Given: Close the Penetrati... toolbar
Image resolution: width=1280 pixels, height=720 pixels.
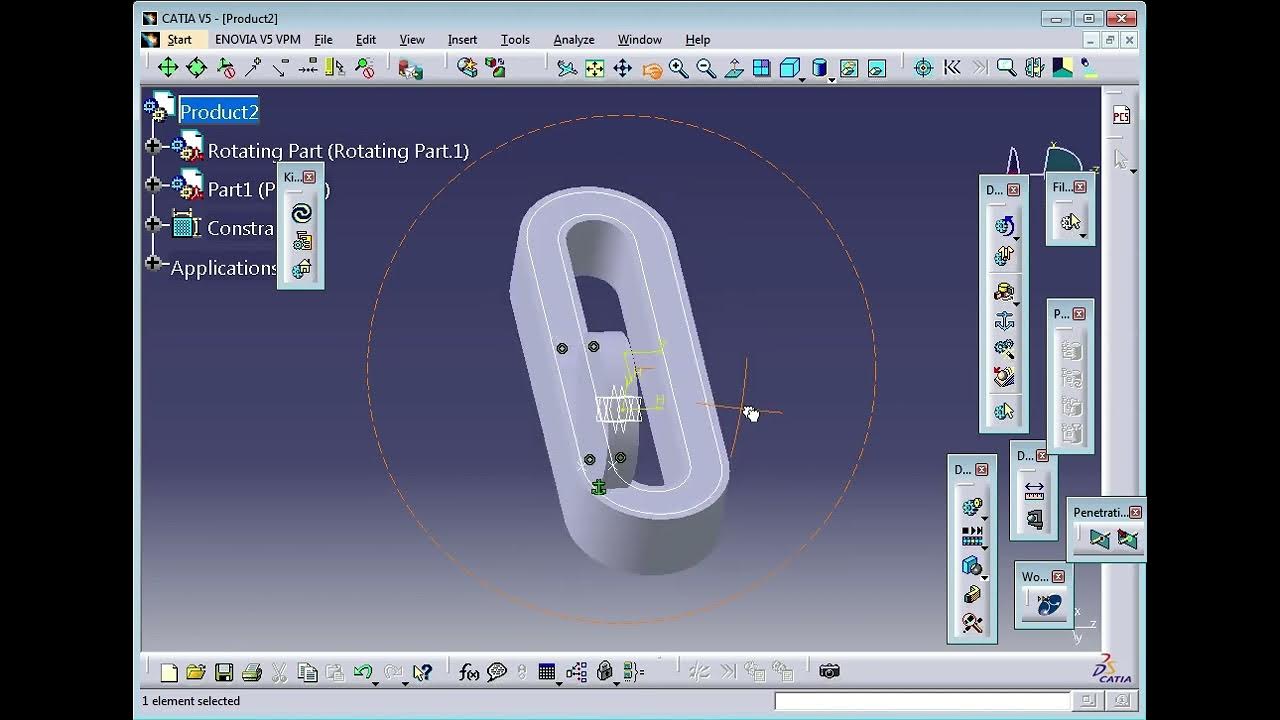Looking at the screenshot, I should pos(1135,512).
